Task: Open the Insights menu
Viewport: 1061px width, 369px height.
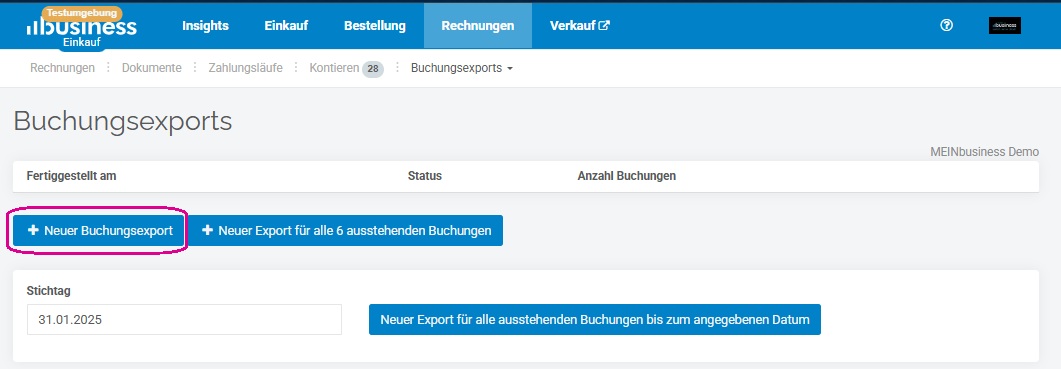Action: point(206,26)
